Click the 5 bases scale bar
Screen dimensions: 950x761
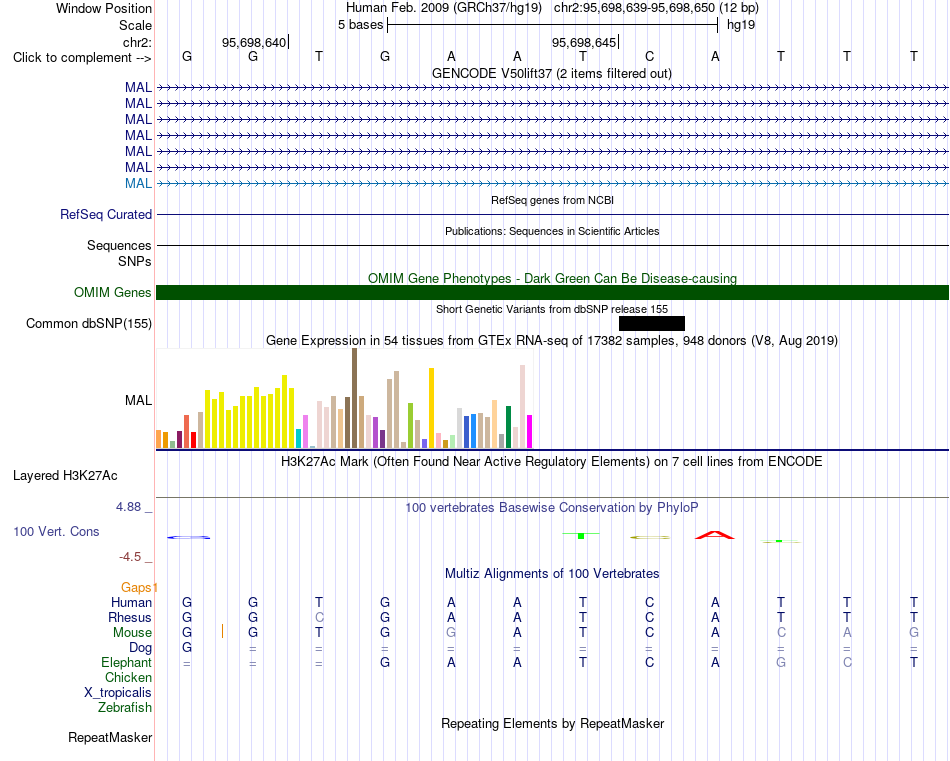tap(553, 25)
